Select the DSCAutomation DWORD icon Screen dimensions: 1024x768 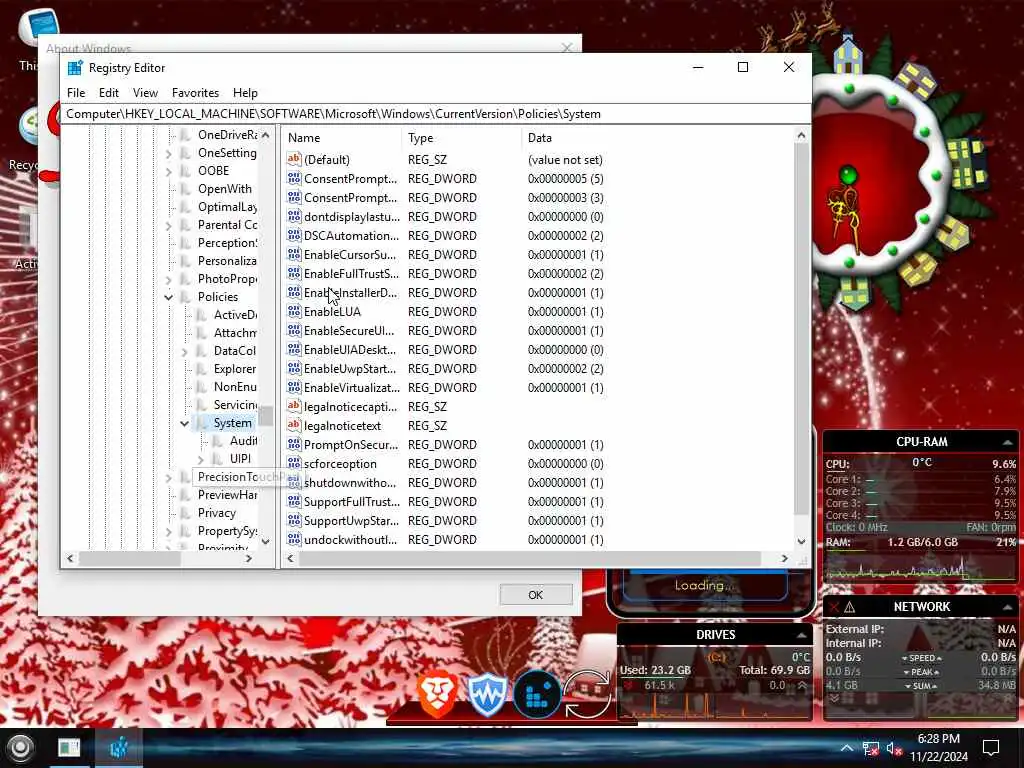tap(294, 235)
